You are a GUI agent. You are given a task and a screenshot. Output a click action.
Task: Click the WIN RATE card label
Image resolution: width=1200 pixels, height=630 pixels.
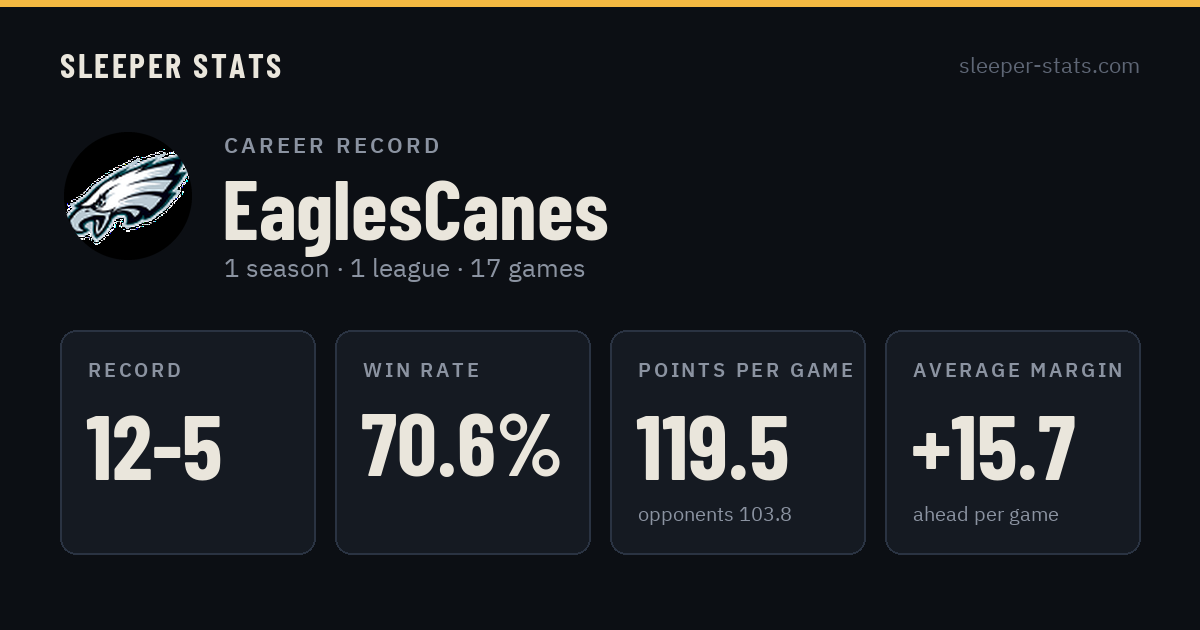pyautogui.click(x=422, y=371)
